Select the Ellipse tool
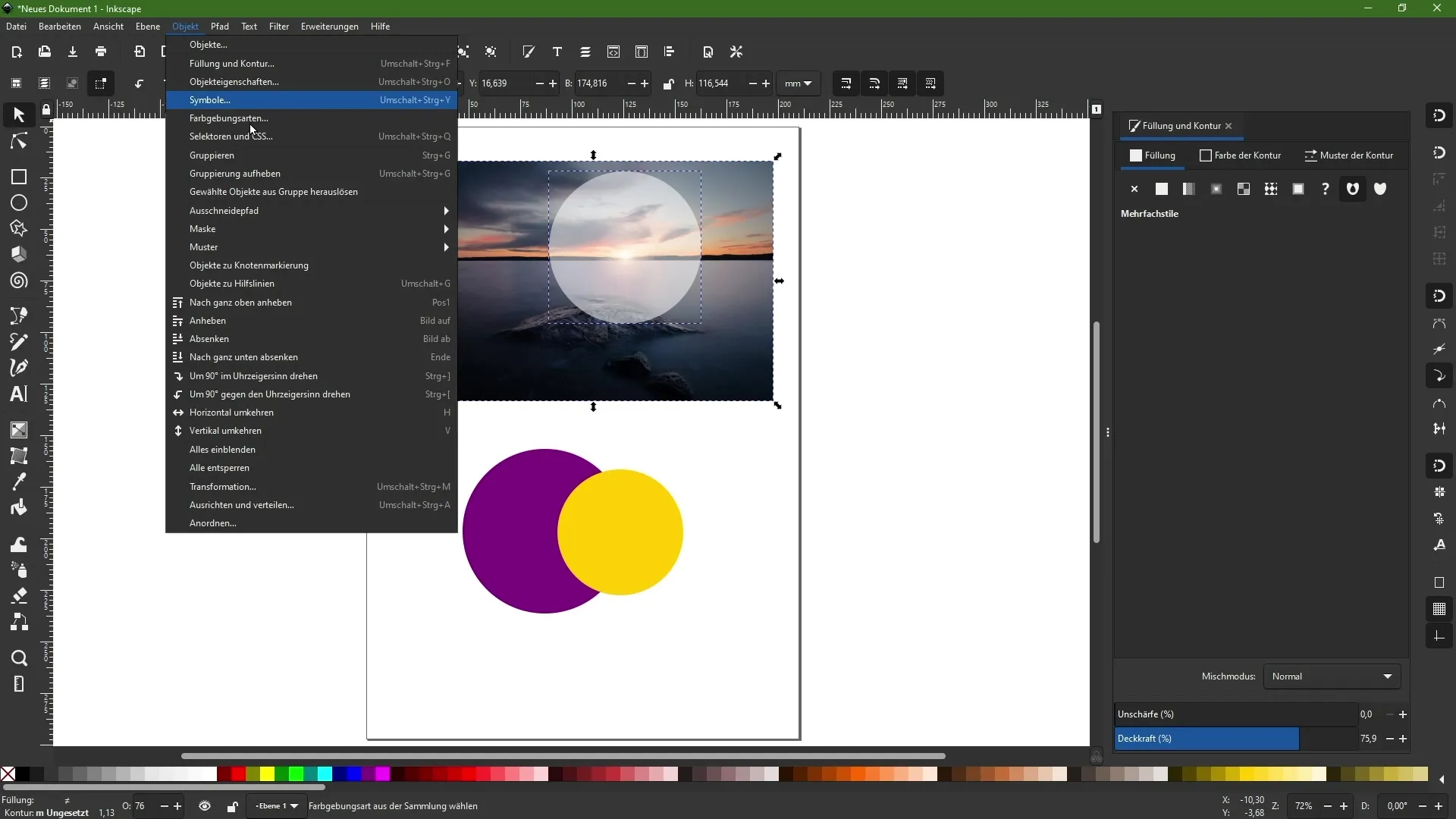This screenshot has height=819, width=1456. pos(19,202)
